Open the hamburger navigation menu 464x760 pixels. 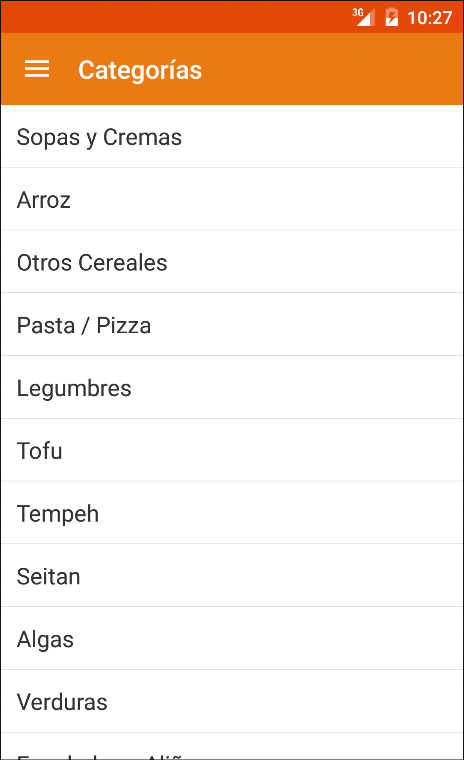point(37,69)
